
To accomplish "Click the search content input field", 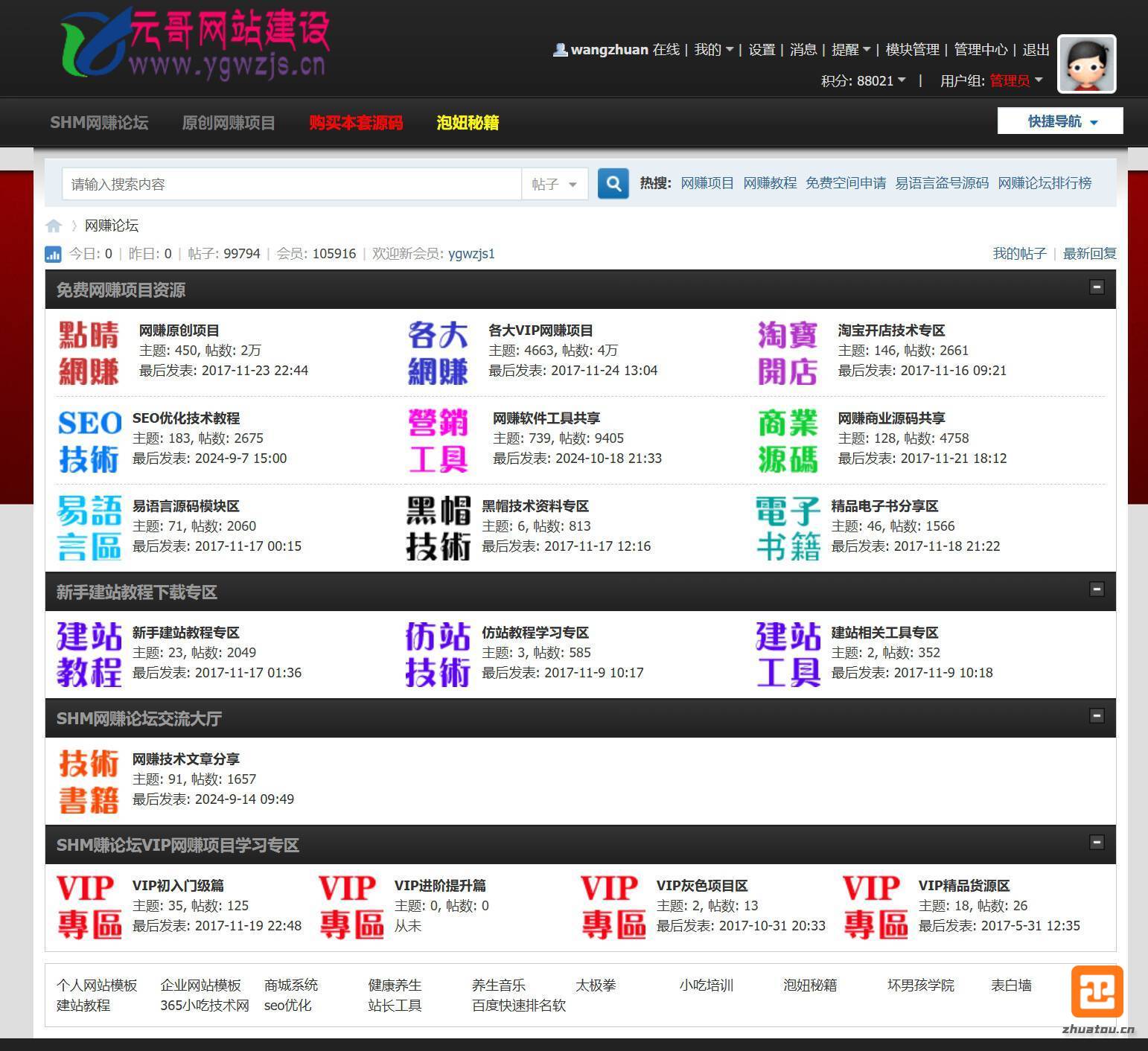I will (x=291, y=184).
